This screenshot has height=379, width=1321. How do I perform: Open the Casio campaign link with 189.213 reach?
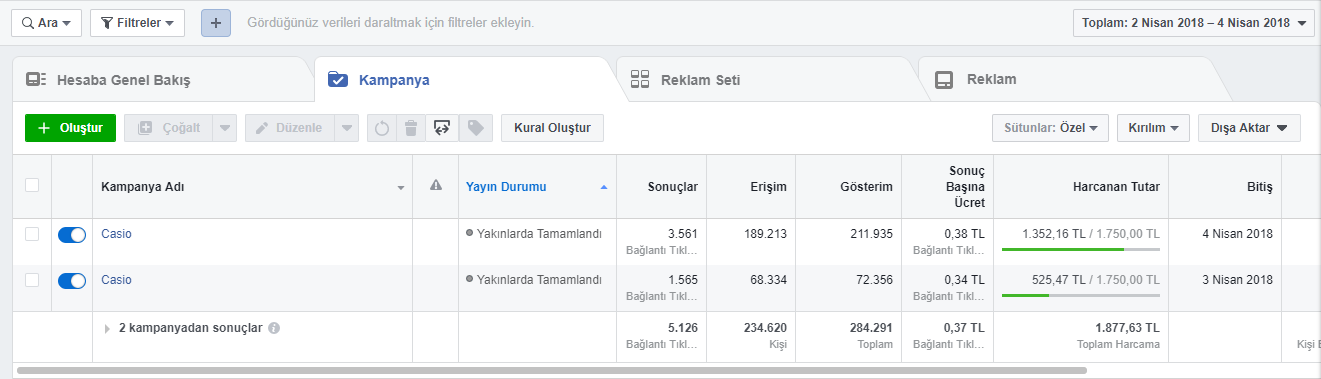pyautogui.click(x=116, y=234)
